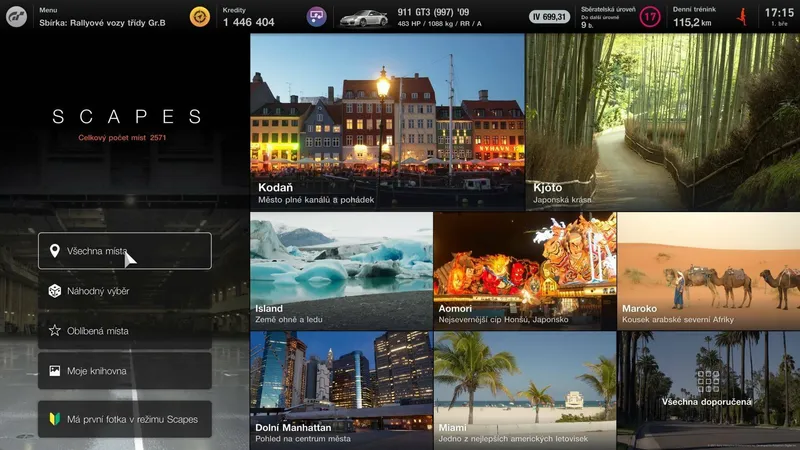Click the grid icon above Všechna doporučená
800x450 pixels.
pos(708,381)
